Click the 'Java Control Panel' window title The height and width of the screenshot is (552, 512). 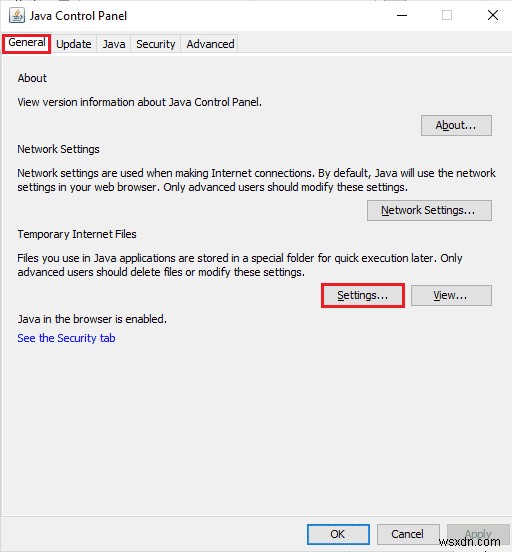pyautogui.click(x=78, y=16)
